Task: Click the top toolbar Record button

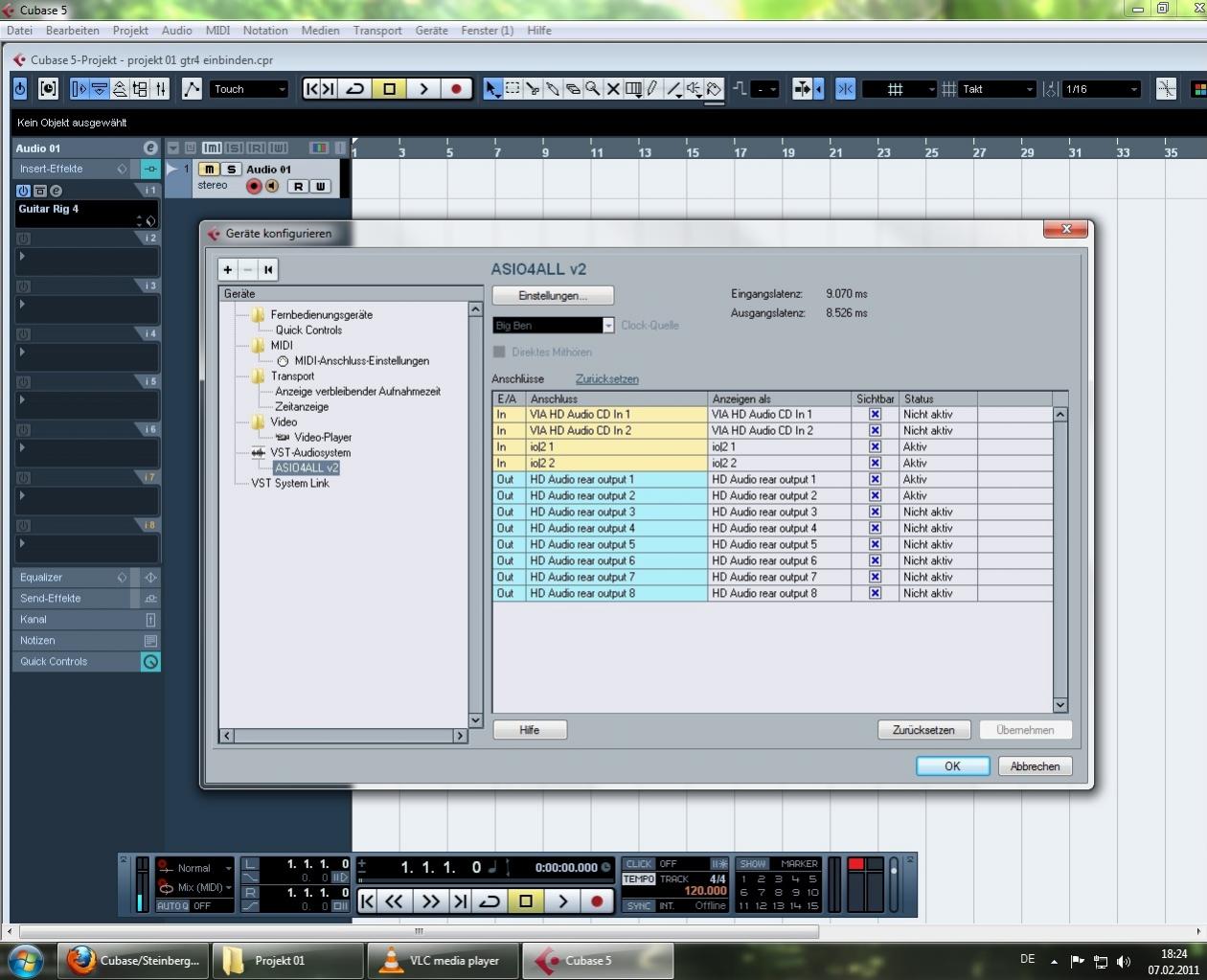Action: (456, 89)
